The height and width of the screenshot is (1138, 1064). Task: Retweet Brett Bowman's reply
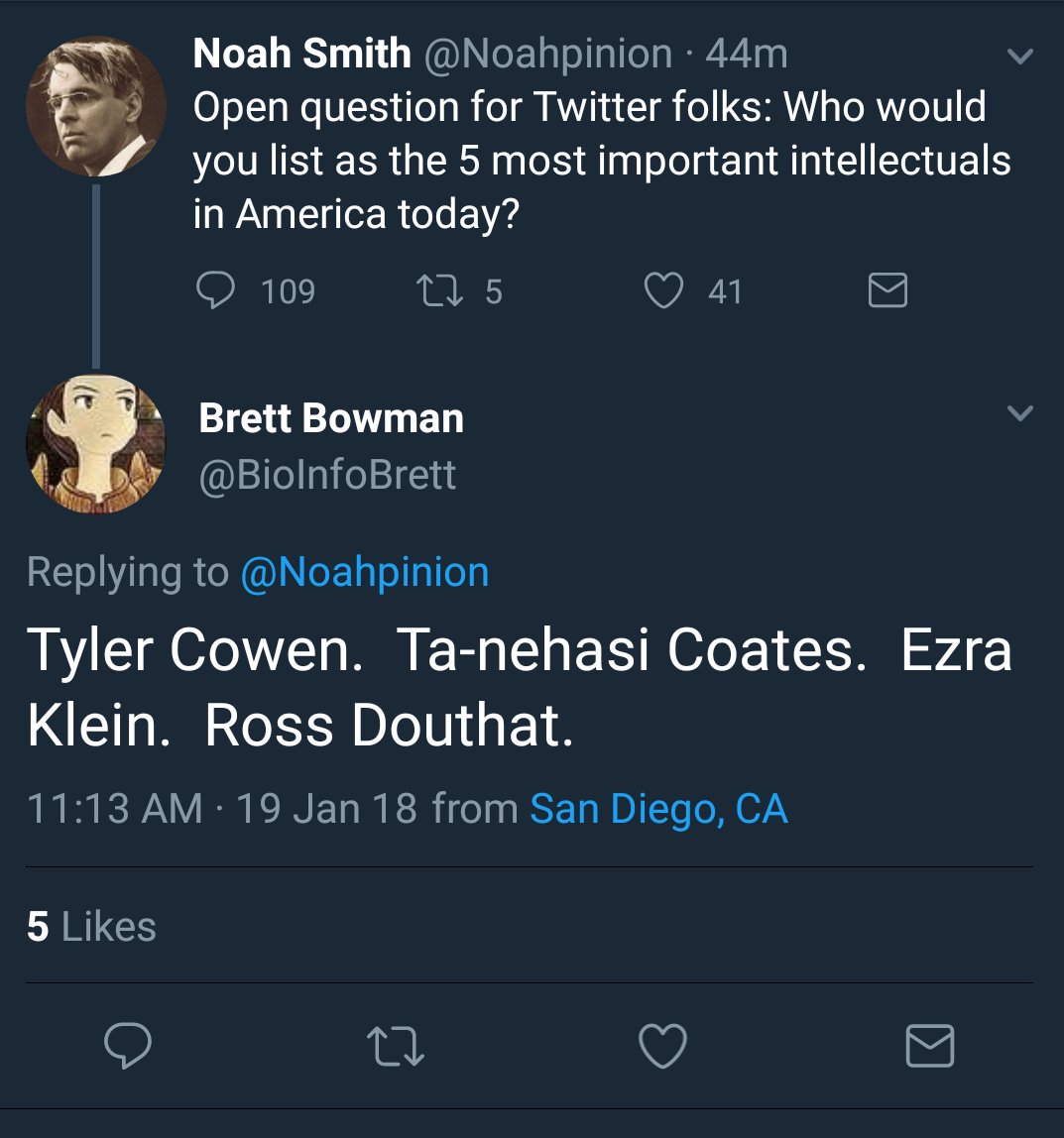396,1046
